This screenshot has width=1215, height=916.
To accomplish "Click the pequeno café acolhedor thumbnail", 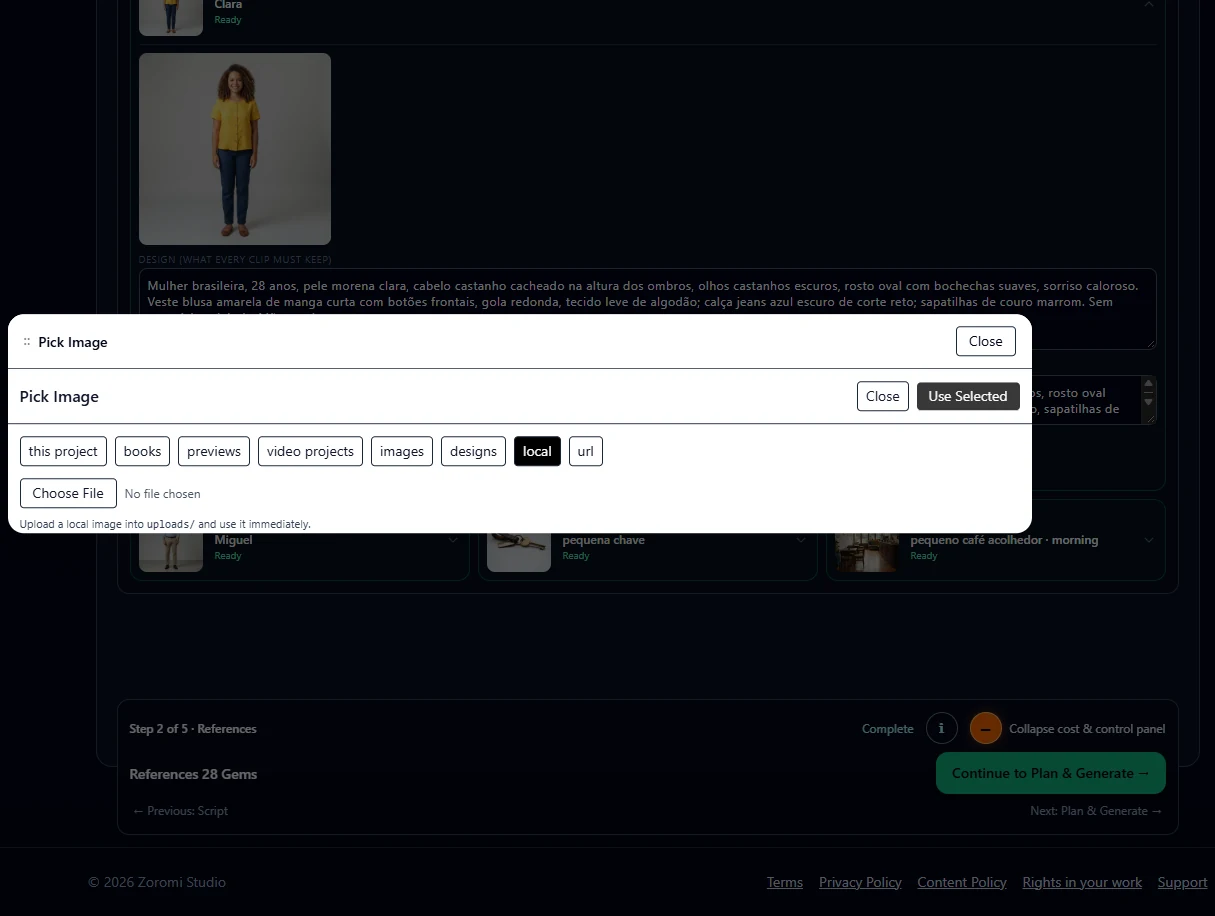I will [867, 552].
